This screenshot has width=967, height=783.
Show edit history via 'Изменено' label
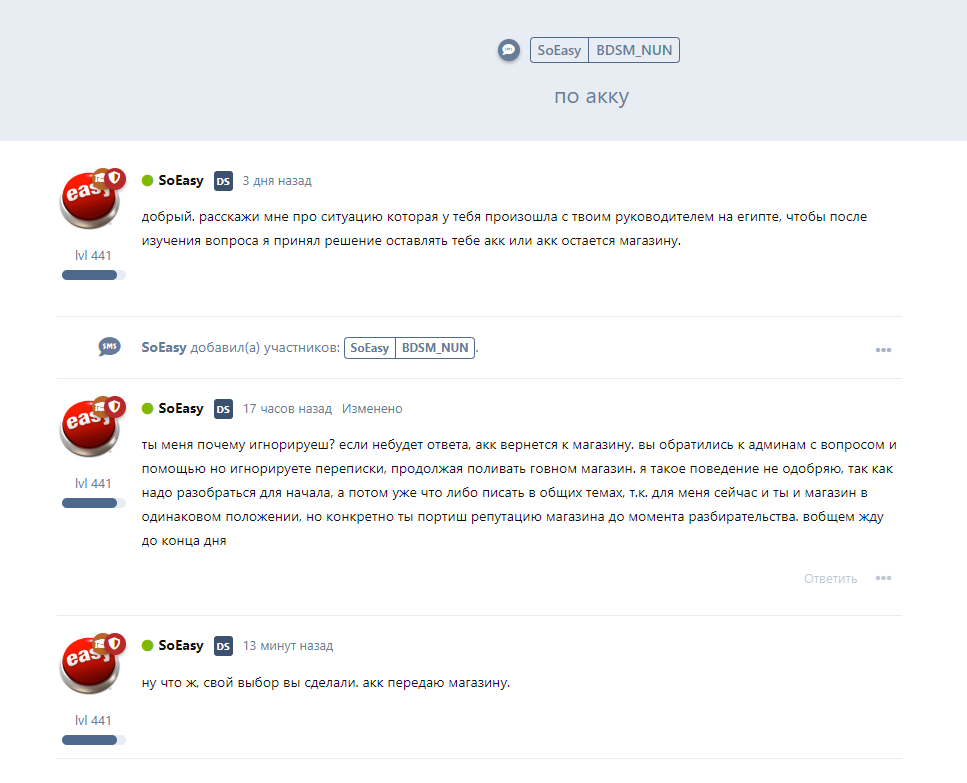[372, 409]
